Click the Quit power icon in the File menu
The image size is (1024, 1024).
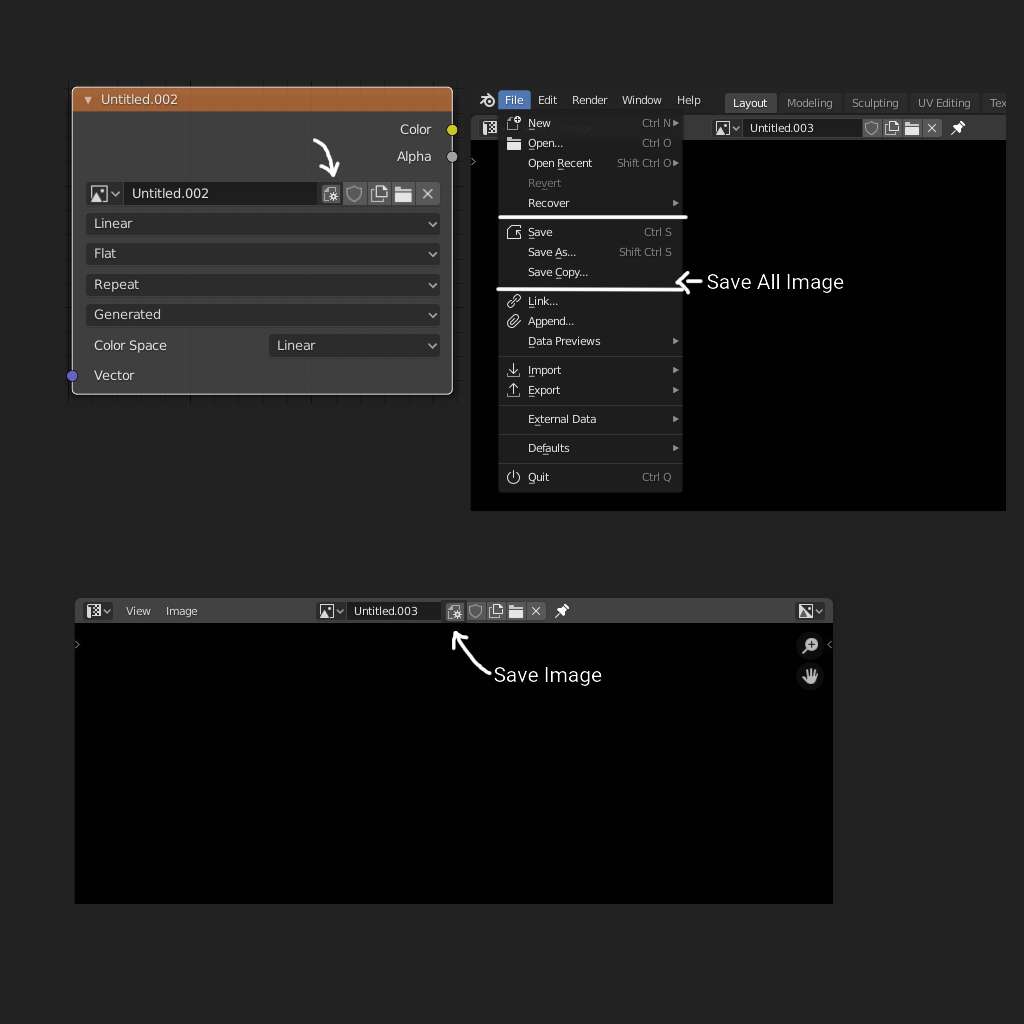pos(514,477)
